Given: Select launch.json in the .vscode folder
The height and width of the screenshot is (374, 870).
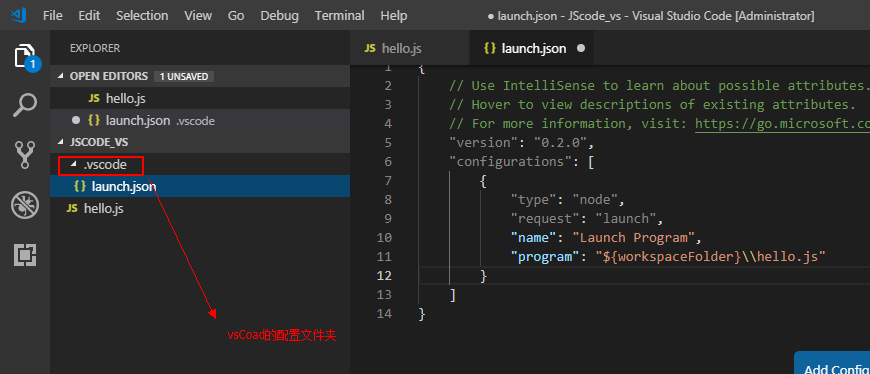Looking at the screenshot, I should coord(200,186).
